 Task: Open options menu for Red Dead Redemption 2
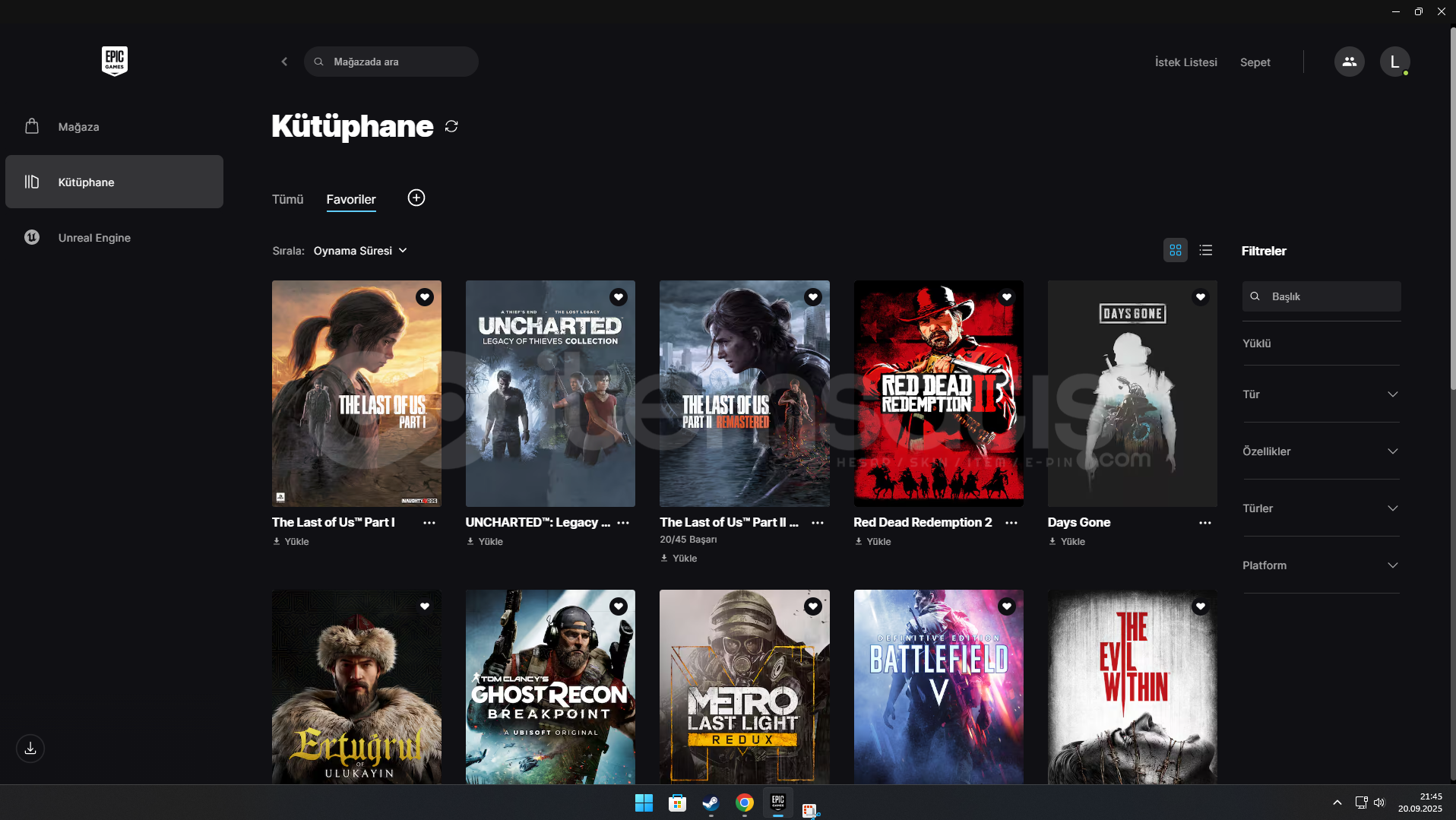click(x=1011, y=523)
